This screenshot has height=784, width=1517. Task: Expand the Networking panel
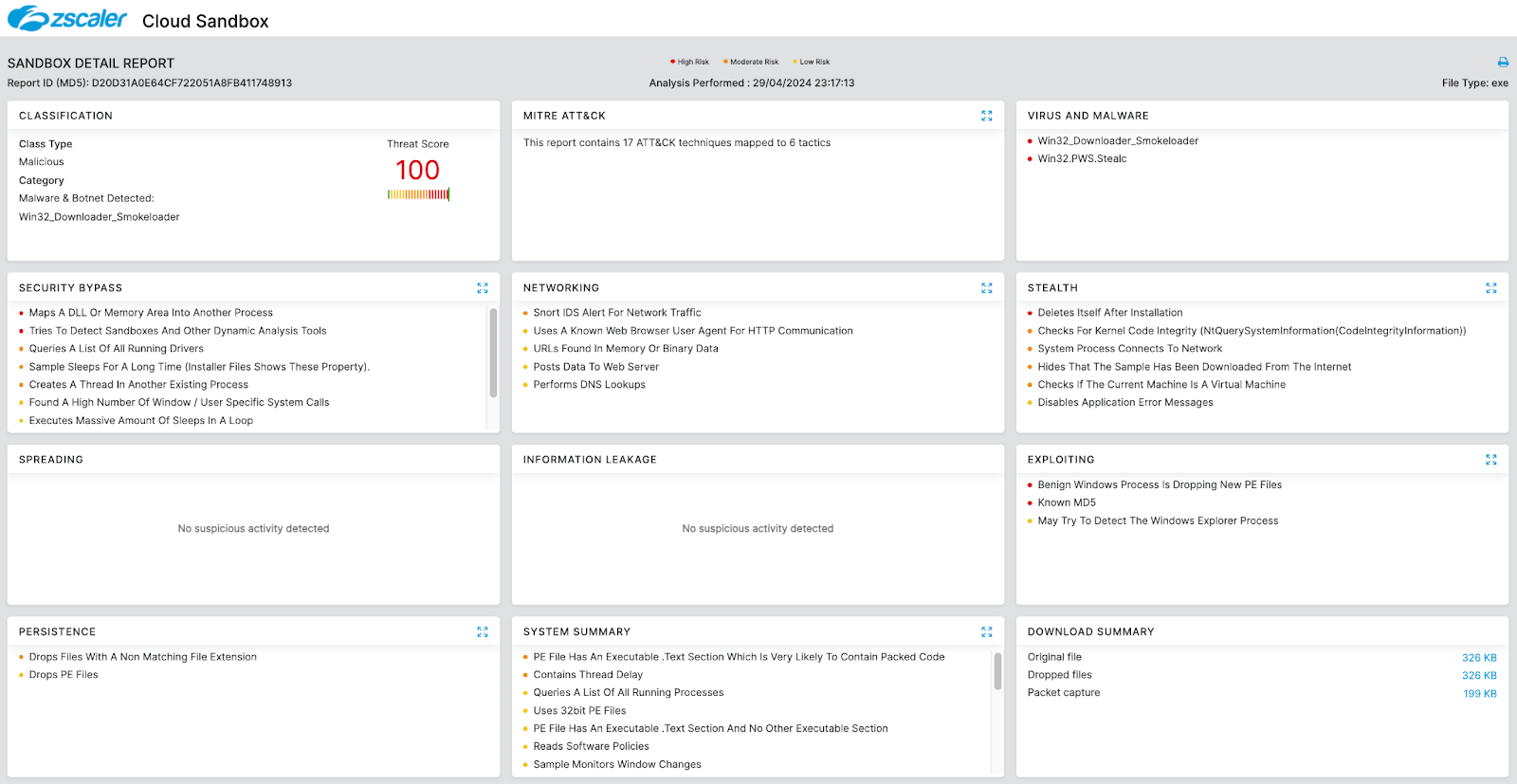[986, 288]
